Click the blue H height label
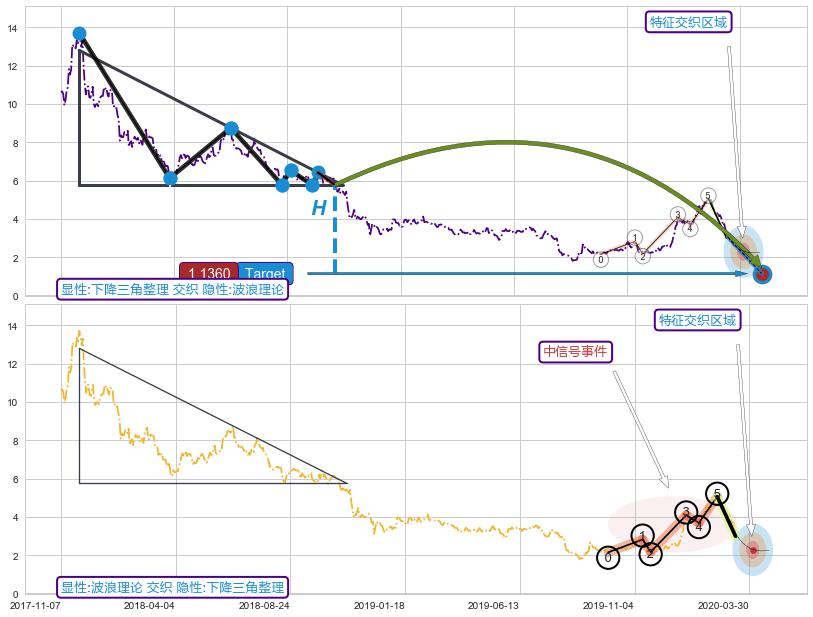The height and width of the screenshot is (617, 813). [318, 209]
